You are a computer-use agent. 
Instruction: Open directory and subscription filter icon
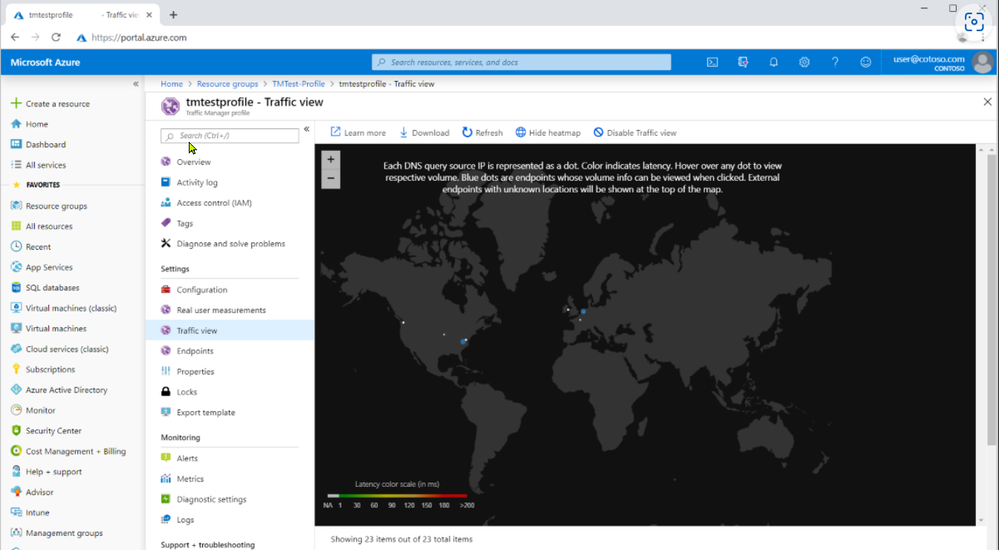click(743, 62)
